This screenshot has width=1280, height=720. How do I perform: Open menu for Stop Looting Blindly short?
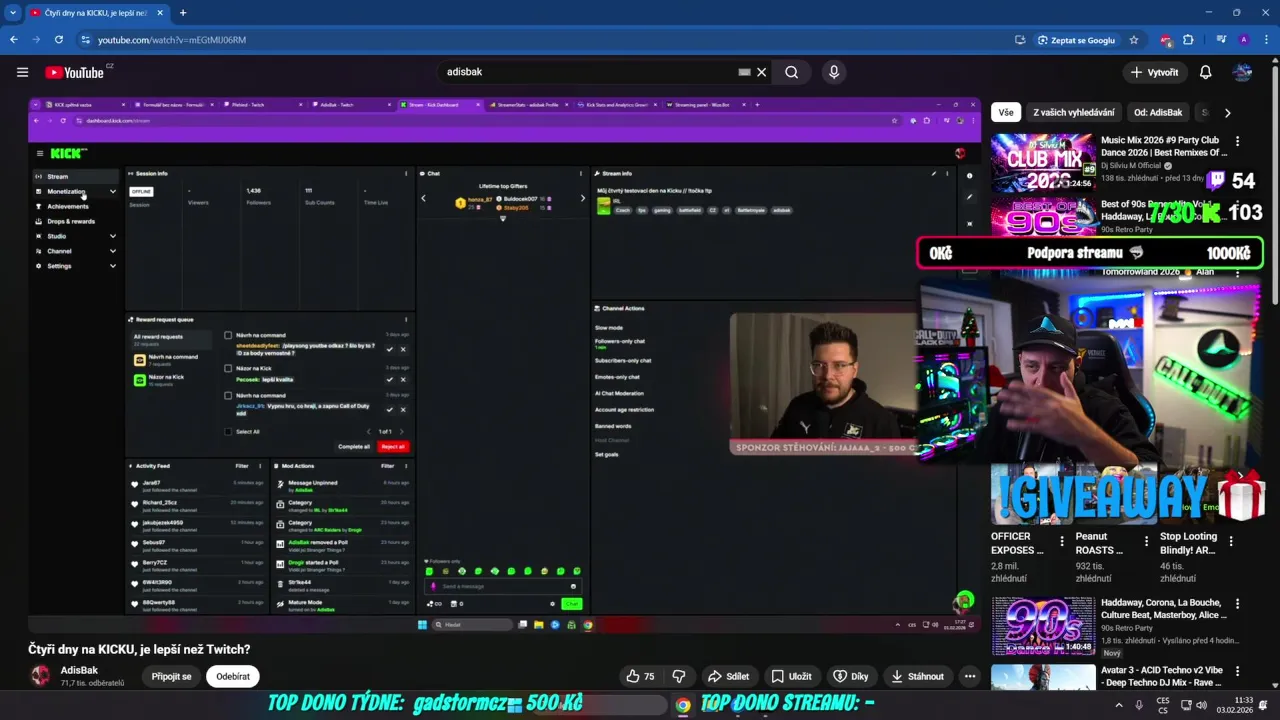tap(1231, 541)
